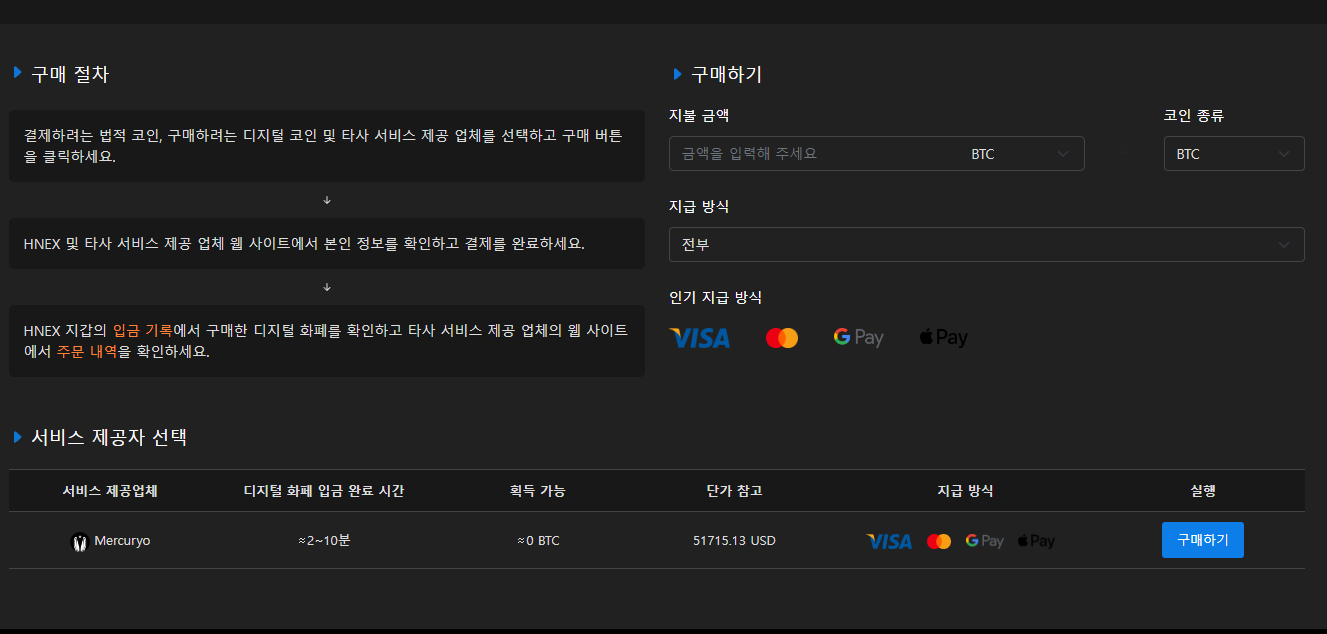Open the 코인 종류 dropdown showing BTC

1233,153
